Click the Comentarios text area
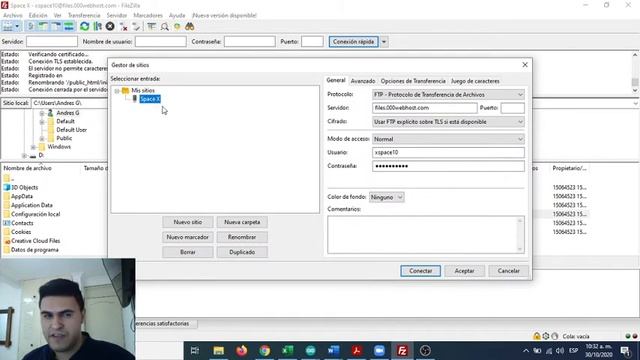This screenshot has width=640, height=360. [x=426, y=235]
